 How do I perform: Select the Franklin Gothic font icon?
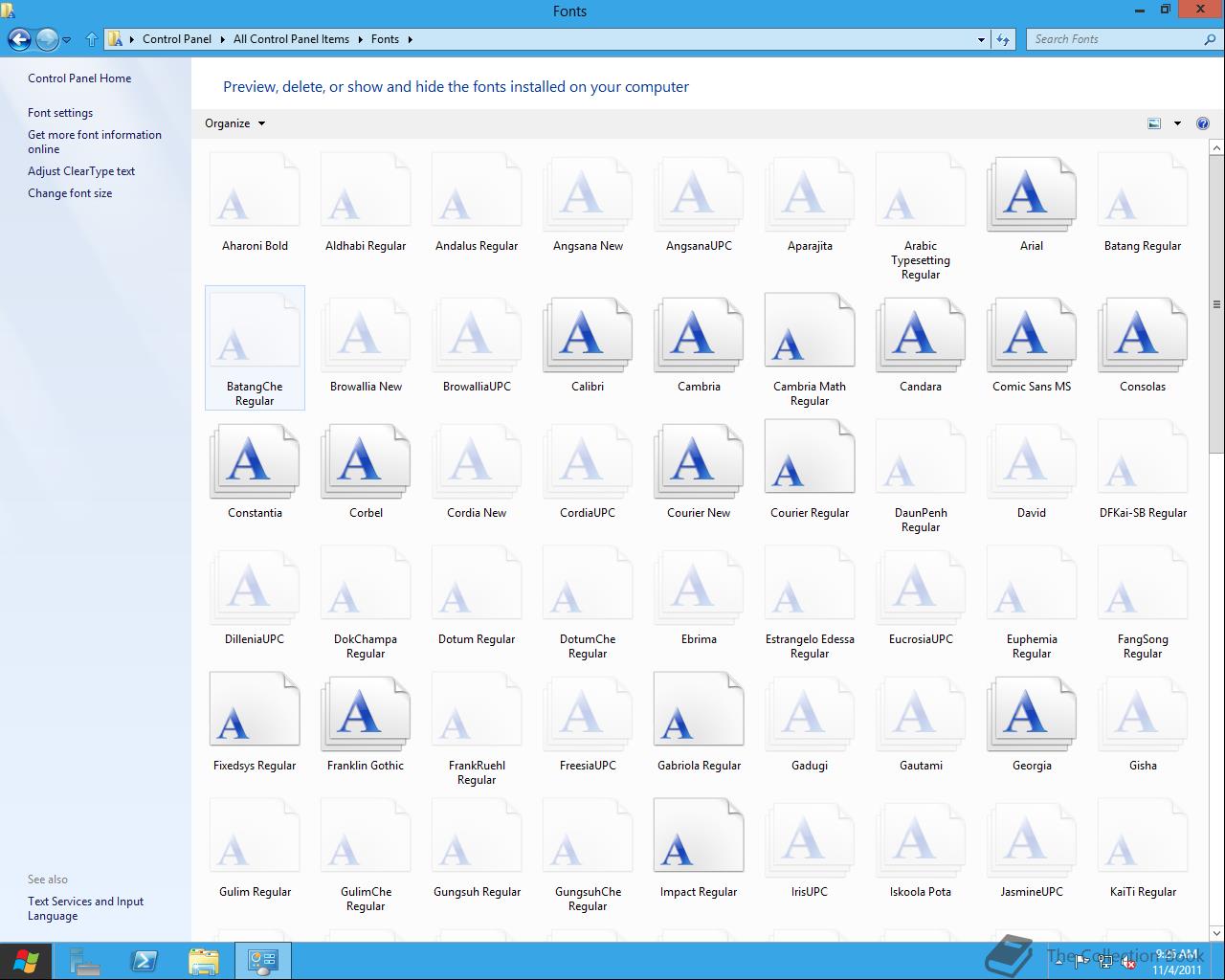(x=366, y=715)
